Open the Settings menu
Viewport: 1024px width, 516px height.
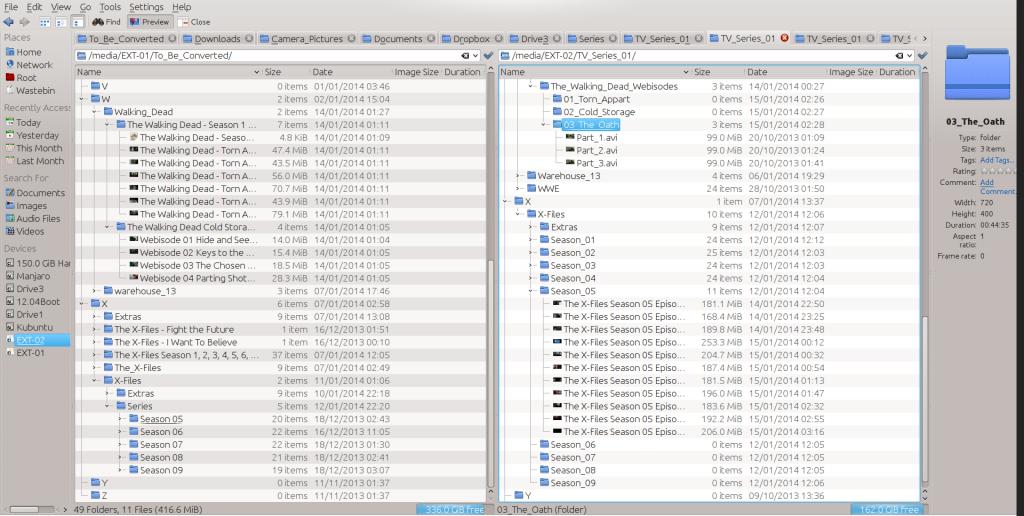145,7
